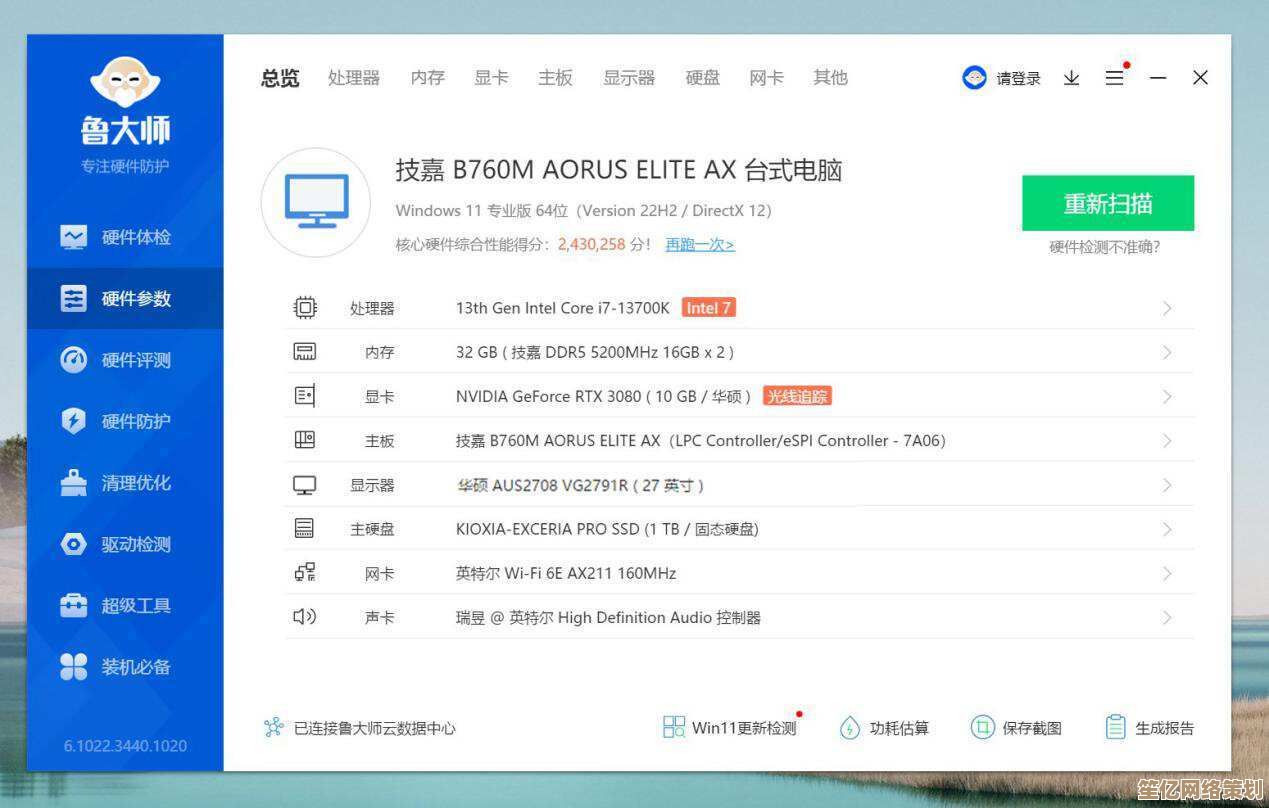Click 请登录 to log in

(1017, 78)
